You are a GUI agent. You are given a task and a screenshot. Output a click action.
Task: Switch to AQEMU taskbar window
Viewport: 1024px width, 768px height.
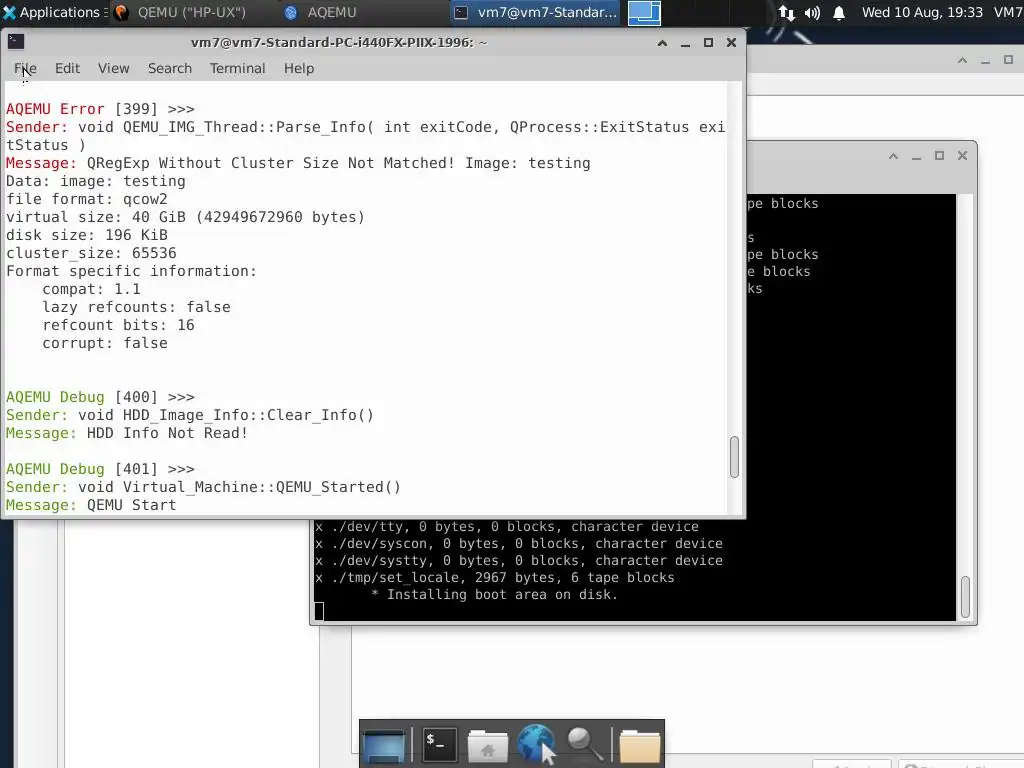point(323,12)
